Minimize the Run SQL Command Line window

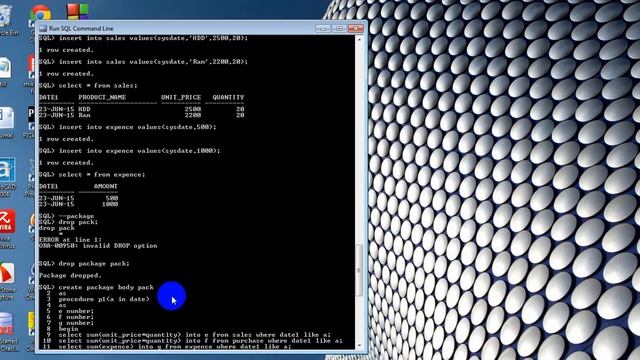[323, 28]
